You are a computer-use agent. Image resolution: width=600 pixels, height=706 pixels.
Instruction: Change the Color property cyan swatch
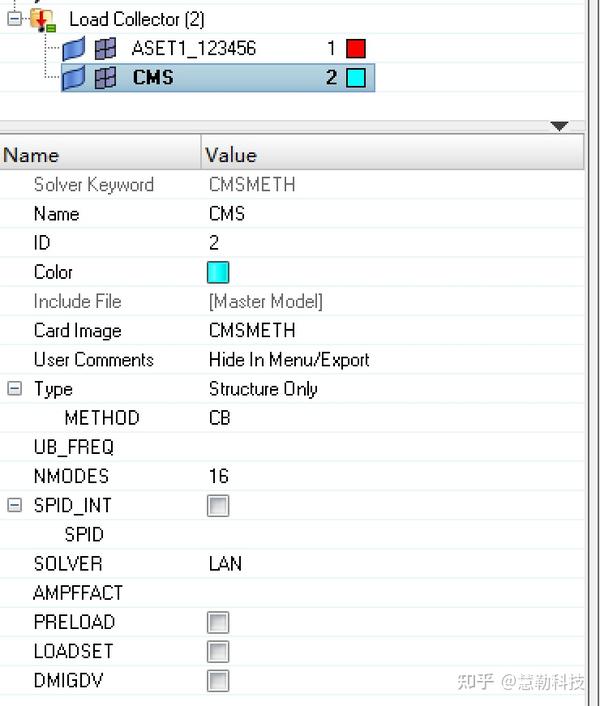coord(218,272)
